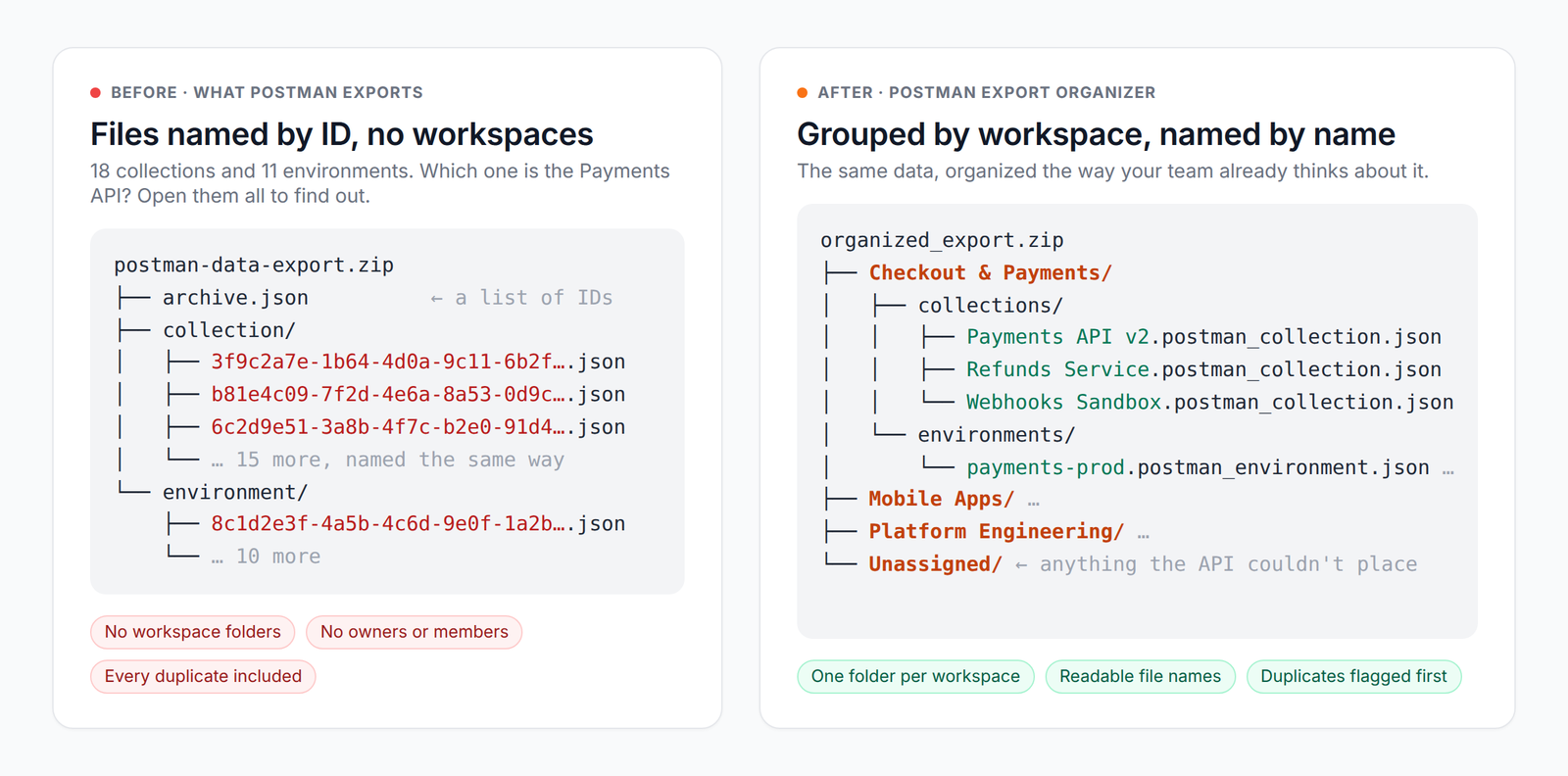Click the "The same data, organized" description
The width and height of the screenshot is (1568, 776).
tap(1113, 171)
